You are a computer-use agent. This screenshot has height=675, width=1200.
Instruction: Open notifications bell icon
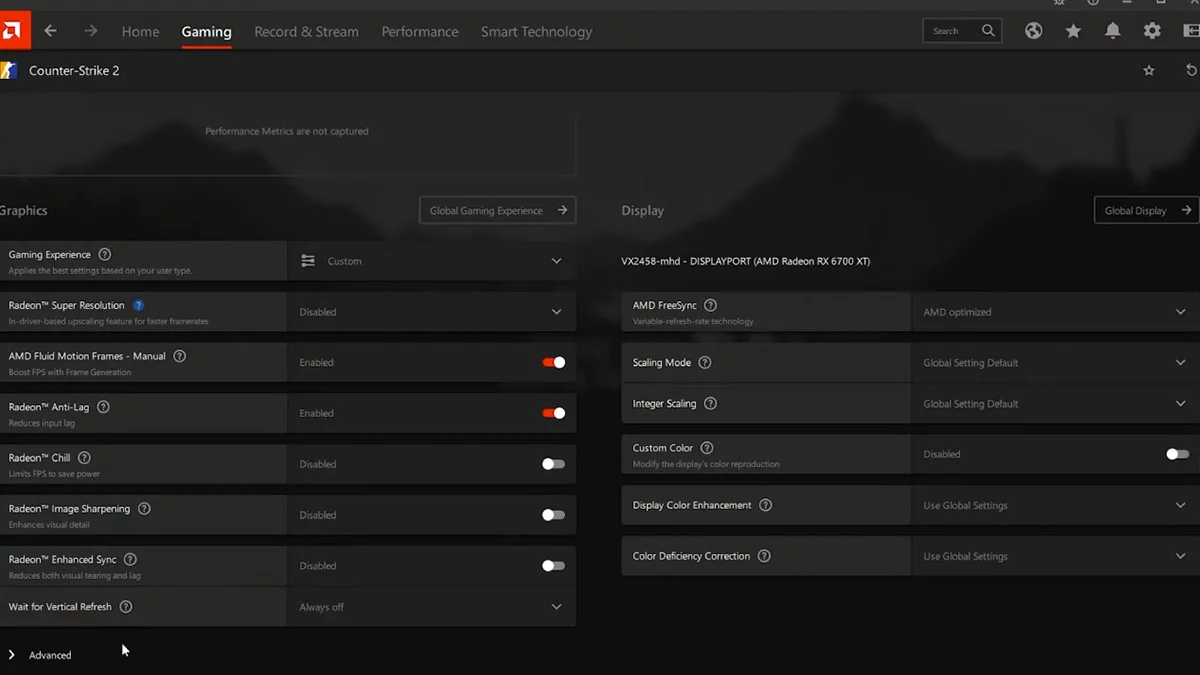1112,31
